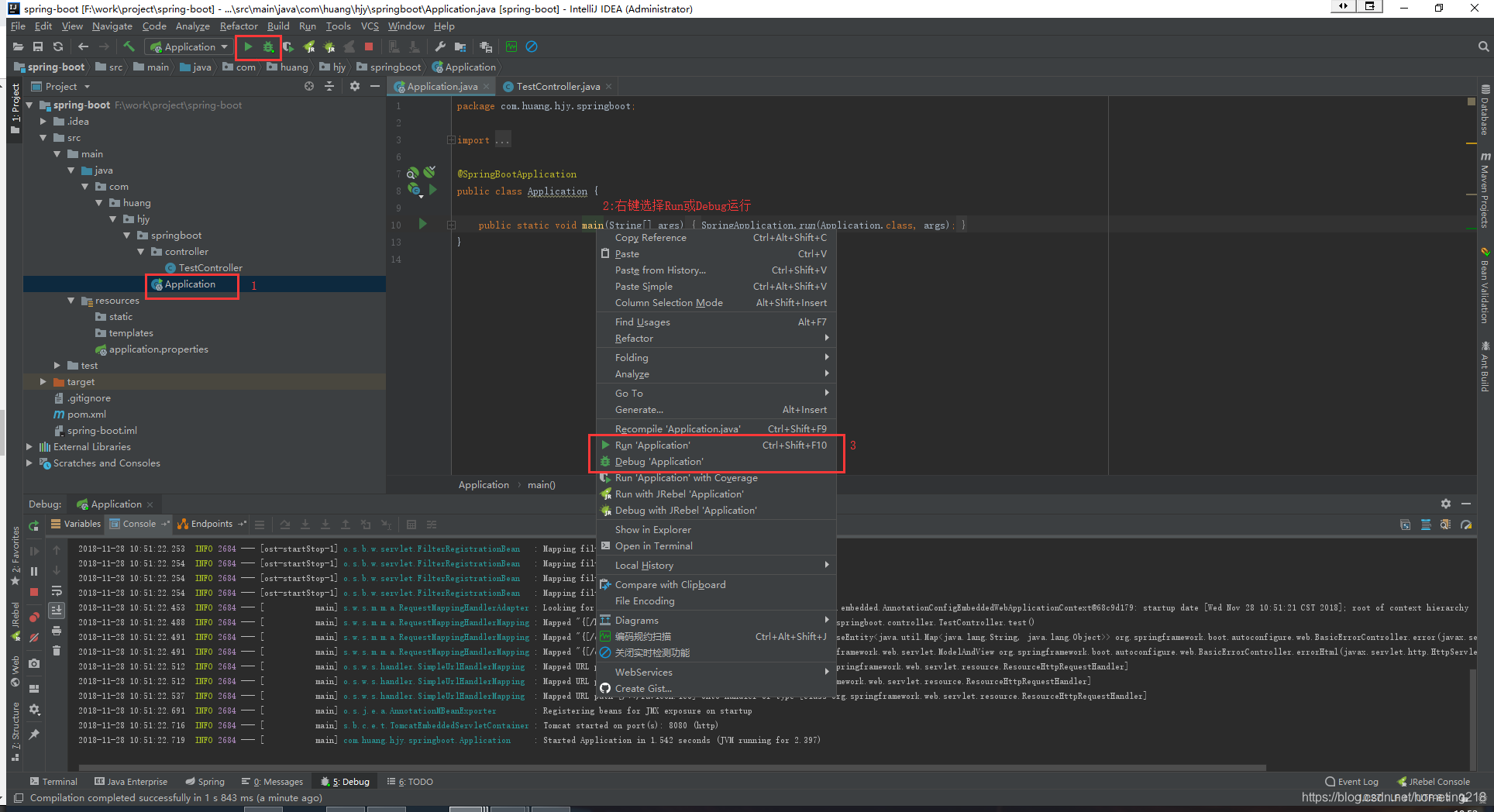Open the Project panel gear settings

[x=354, y=86]
